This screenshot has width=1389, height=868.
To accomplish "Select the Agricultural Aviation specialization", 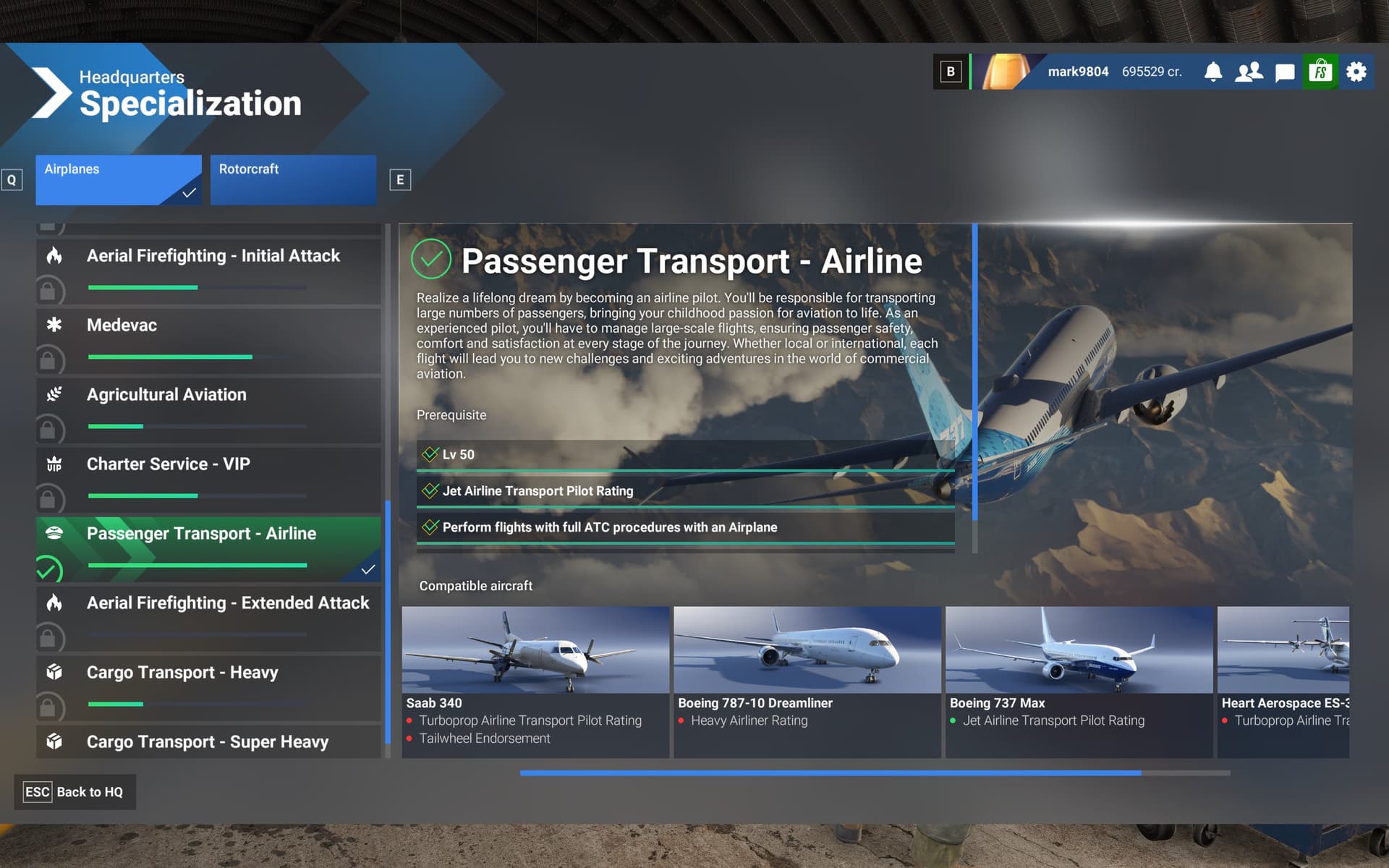I will (208, 410).
